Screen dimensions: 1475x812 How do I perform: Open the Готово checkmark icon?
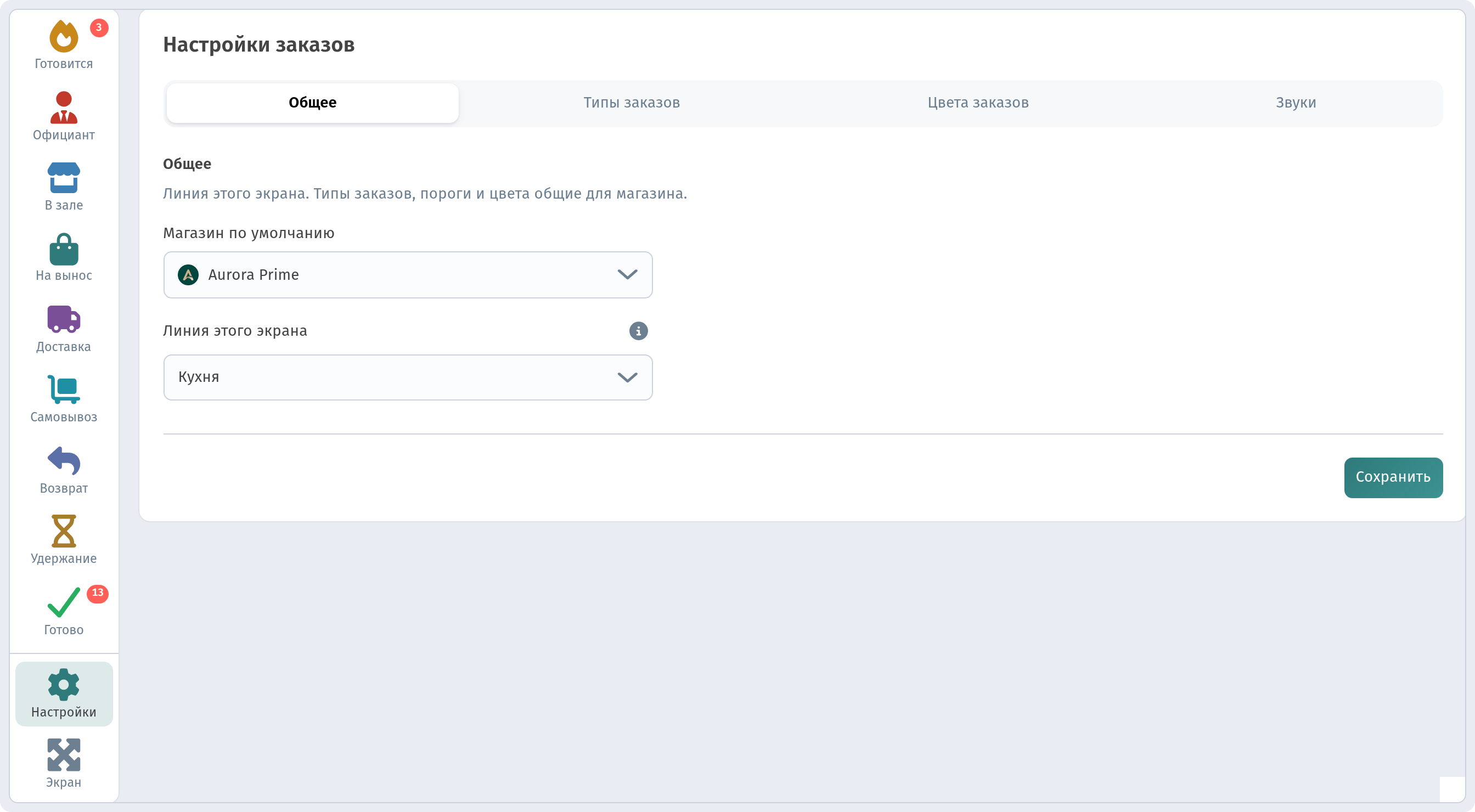pyautogui.click(x=64, y=602)
